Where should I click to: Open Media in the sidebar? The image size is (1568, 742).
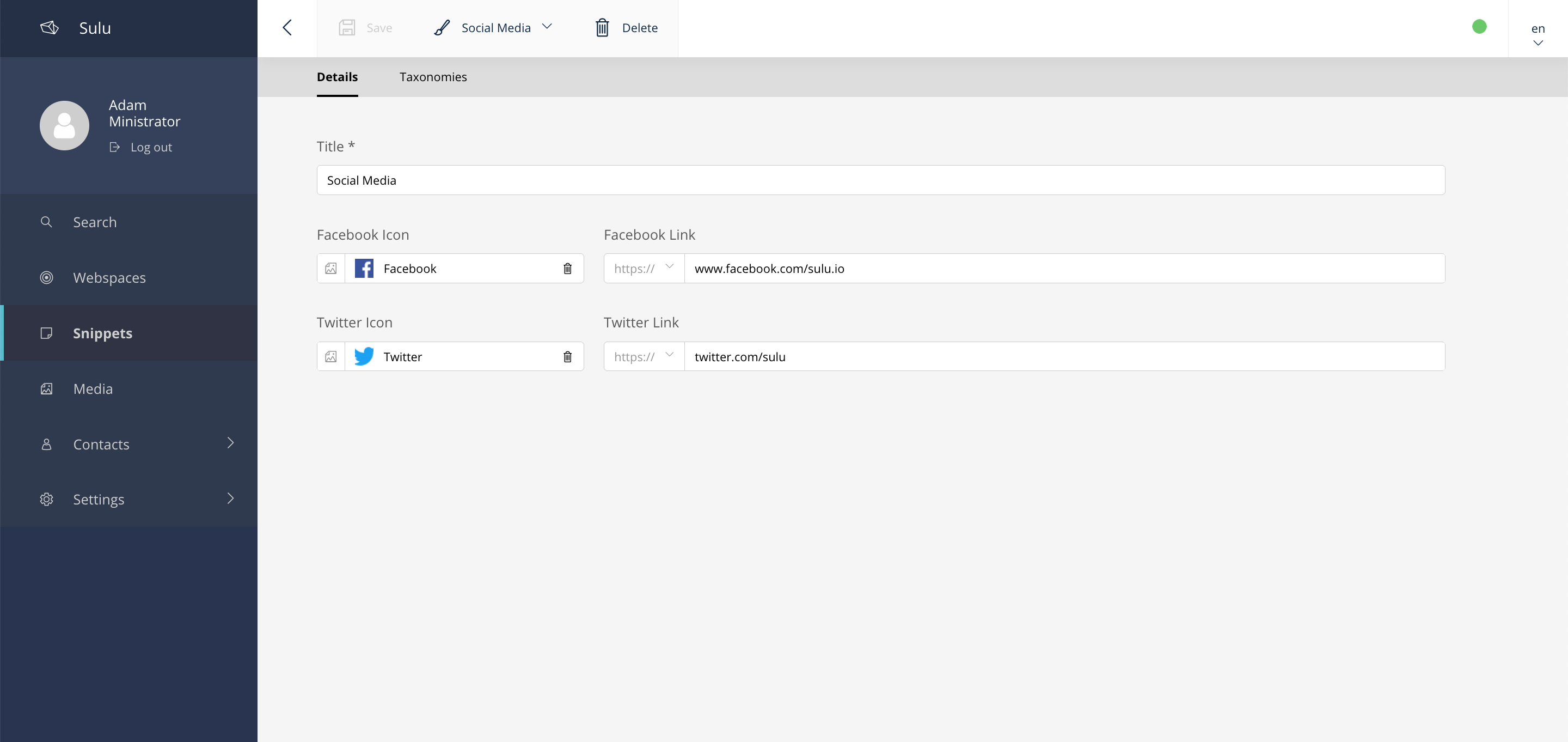[129, 388]
